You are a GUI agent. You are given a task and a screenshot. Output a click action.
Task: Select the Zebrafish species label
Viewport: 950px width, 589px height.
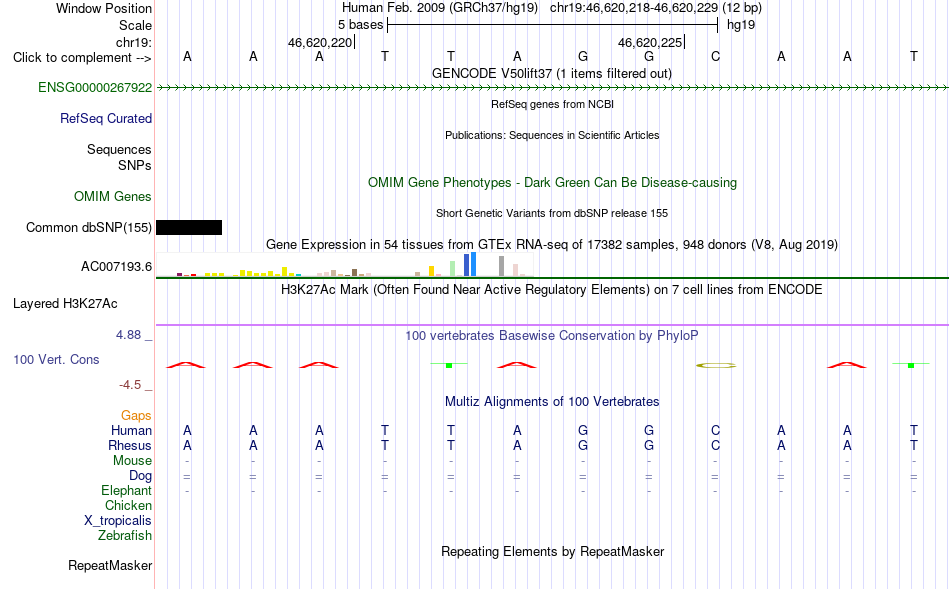pyautogui.click(x=125, y=536)
